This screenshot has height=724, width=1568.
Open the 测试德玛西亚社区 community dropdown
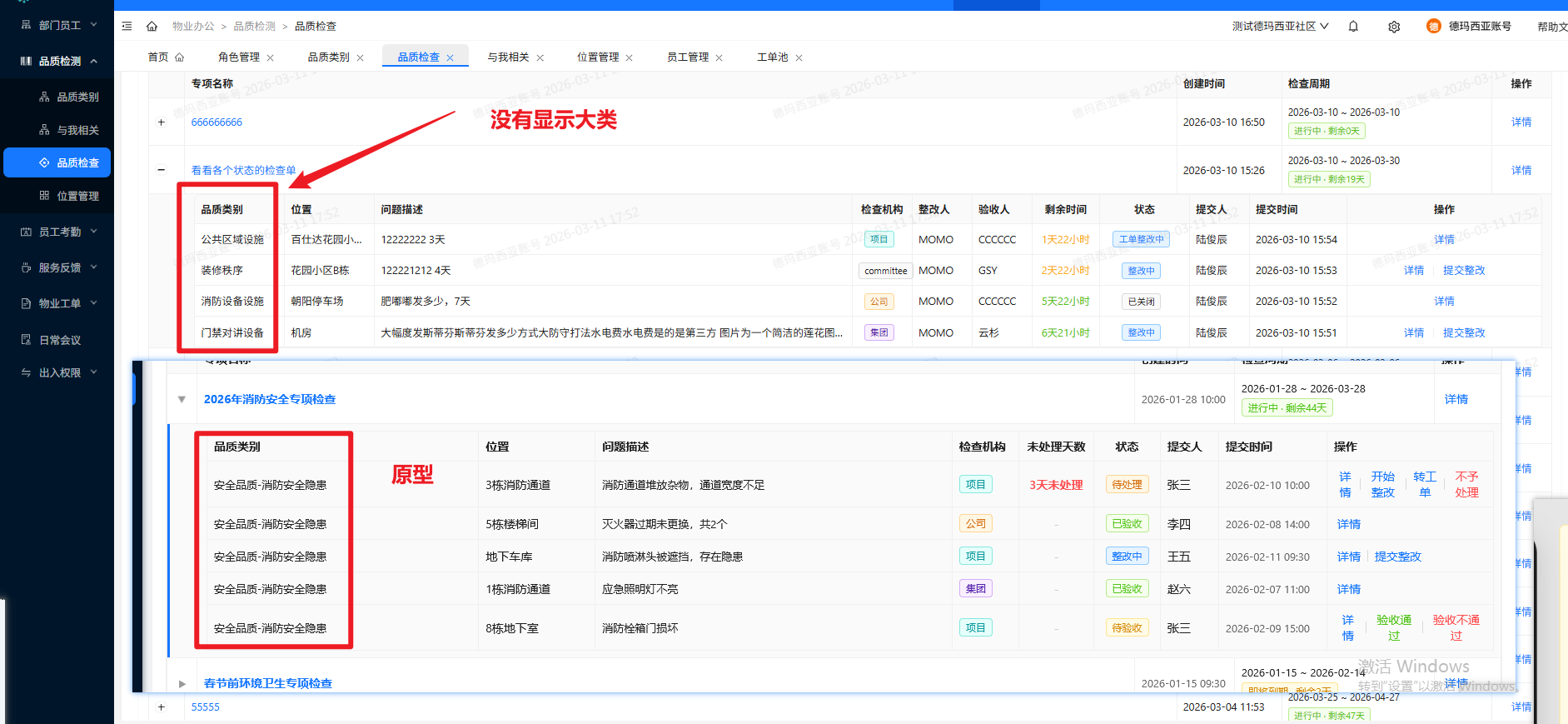(x=1280, y=27)
